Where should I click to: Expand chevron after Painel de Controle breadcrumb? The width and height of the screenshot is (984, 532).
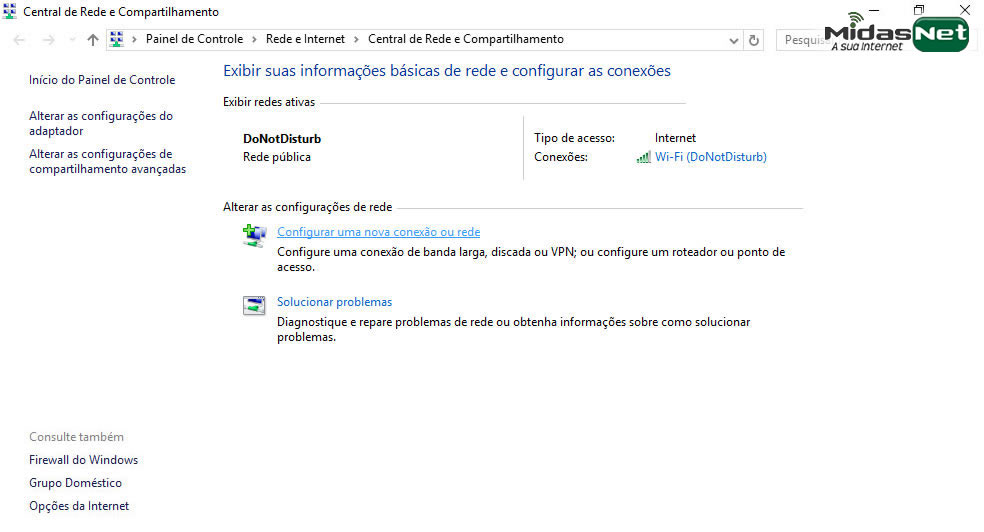[x=254, y=40]
